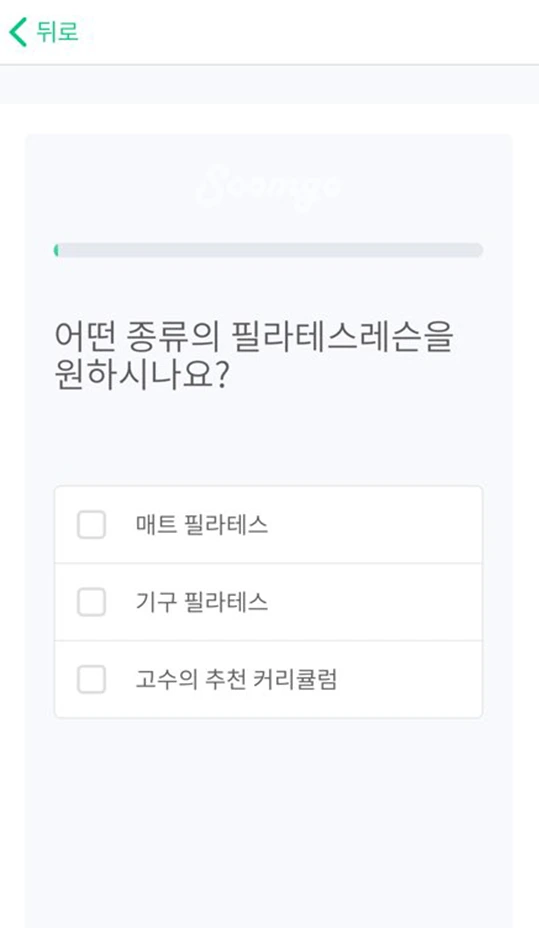Click the 어떤 종류의 필라테스레슨을 heading line
539x928 pixels.
254,336
